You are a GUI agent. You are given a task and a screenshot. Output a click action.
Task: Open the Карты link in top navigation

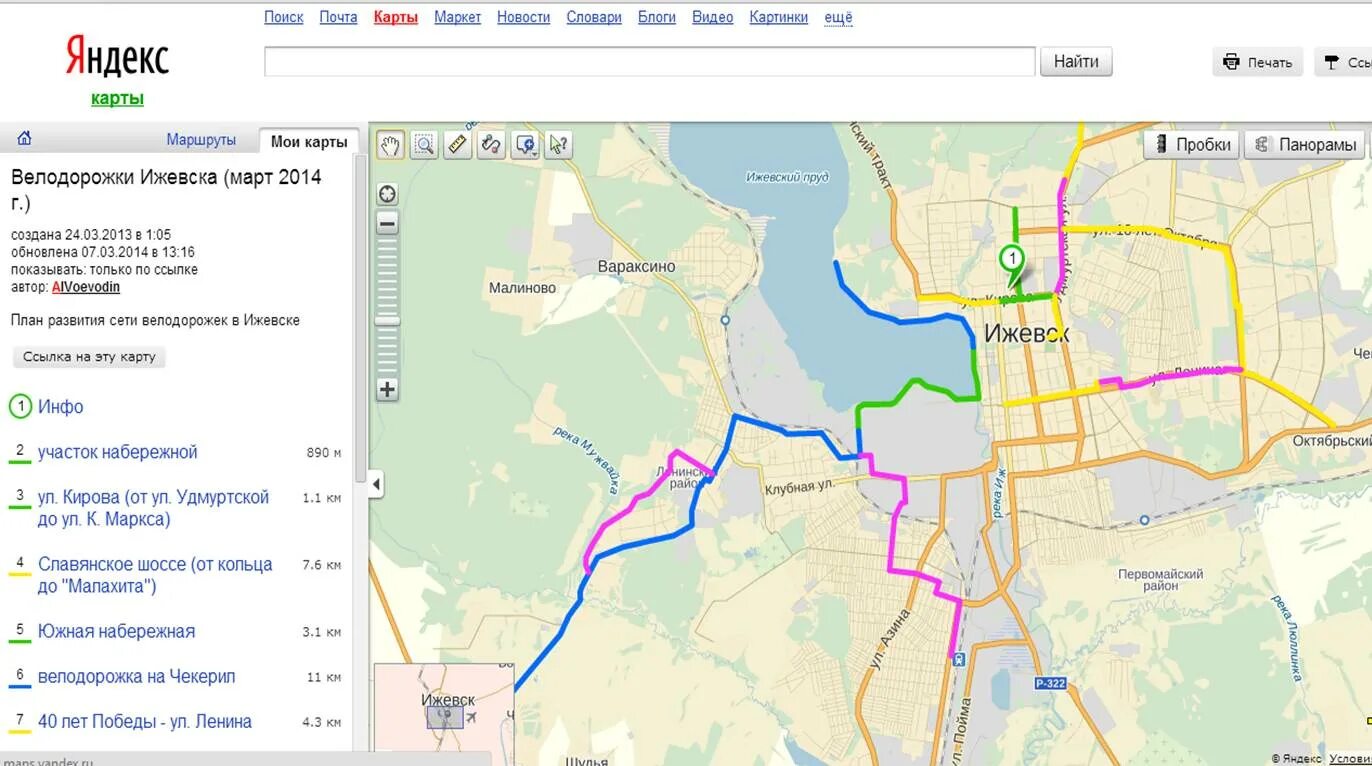click(x=396, y=17)
